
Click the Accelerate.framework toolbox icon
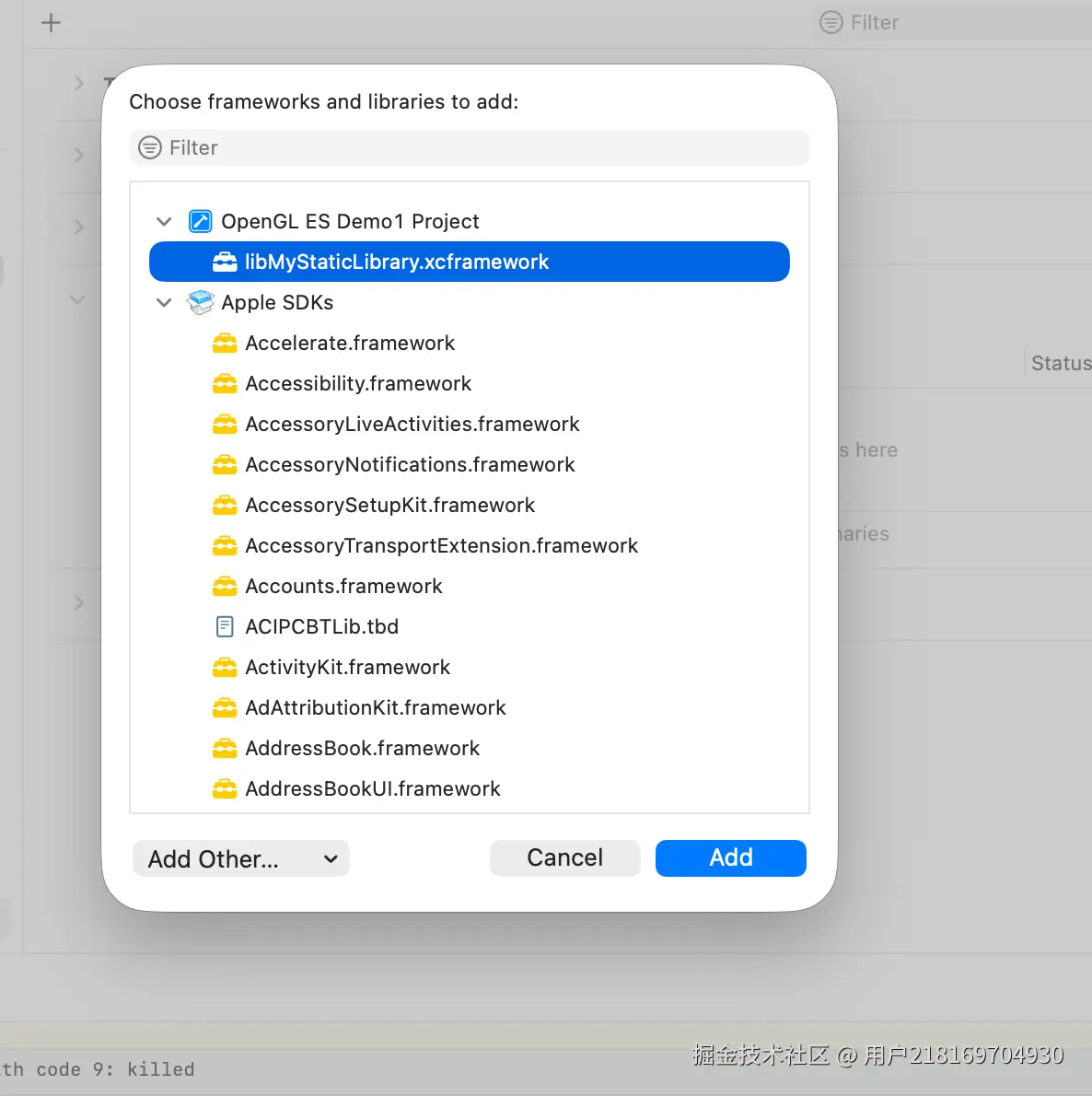click(x=225, y=344)
